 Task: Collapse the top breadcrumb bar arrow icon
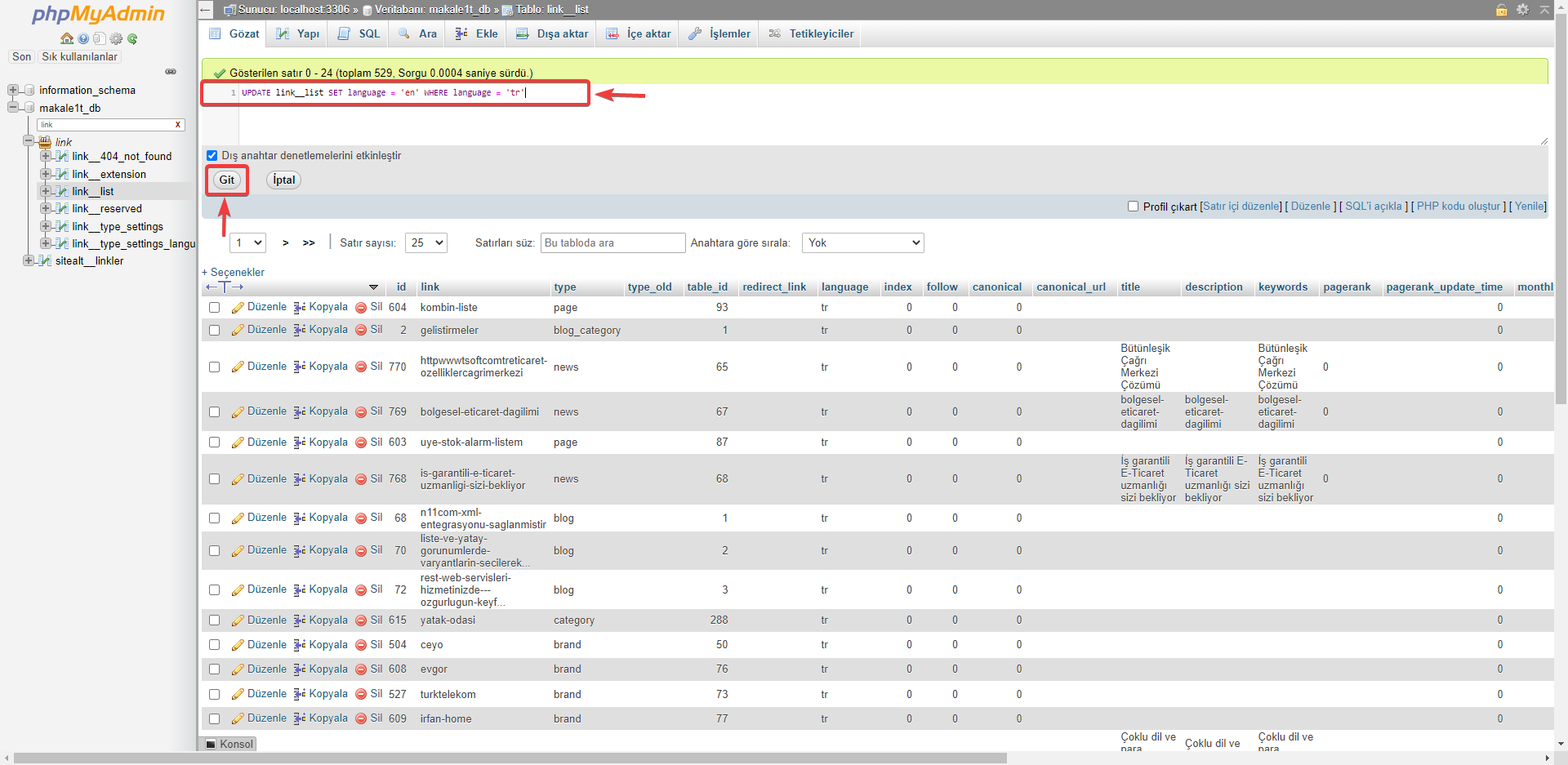click(1544, 10)
